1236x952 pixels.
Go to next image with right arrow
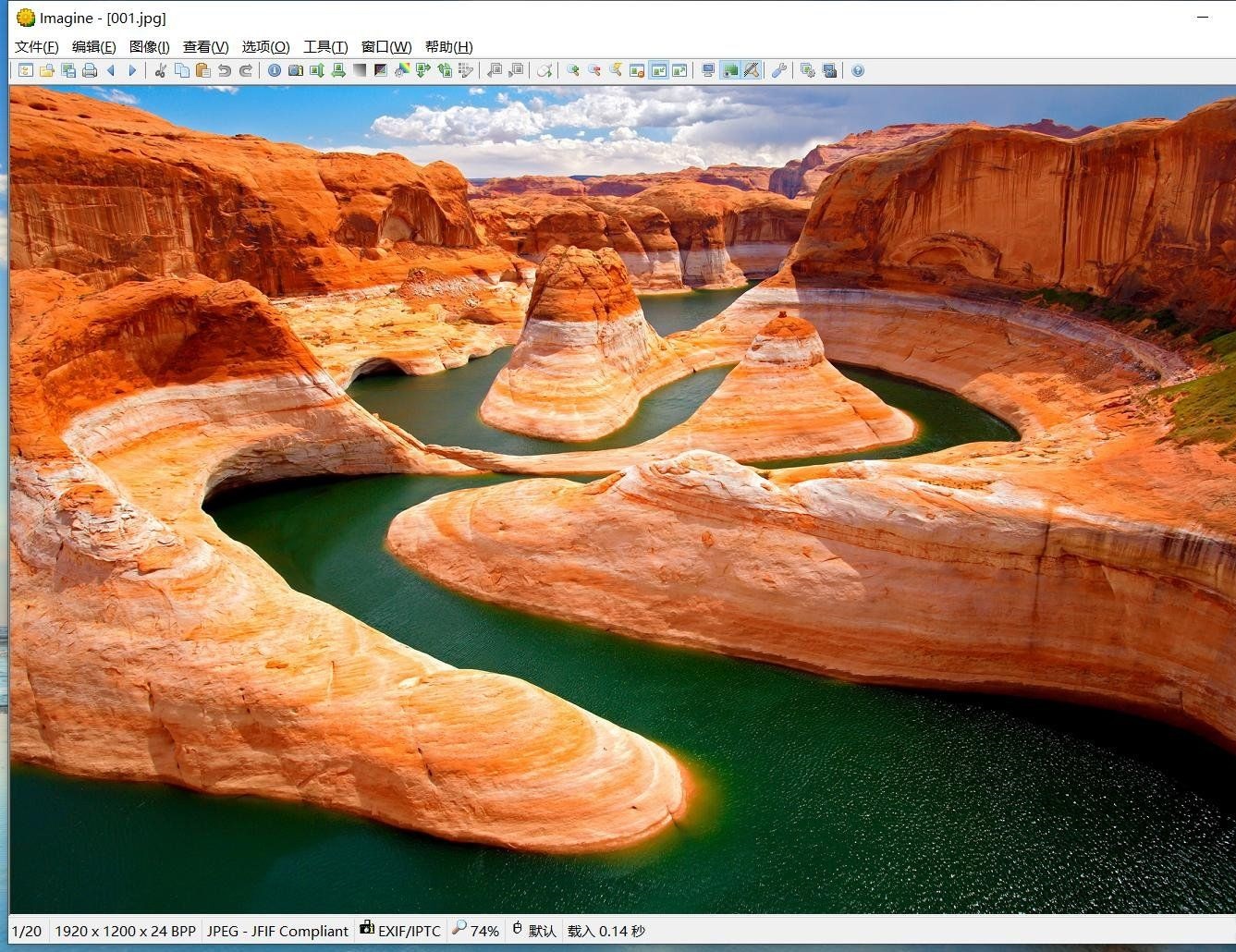tap(132, 70)
